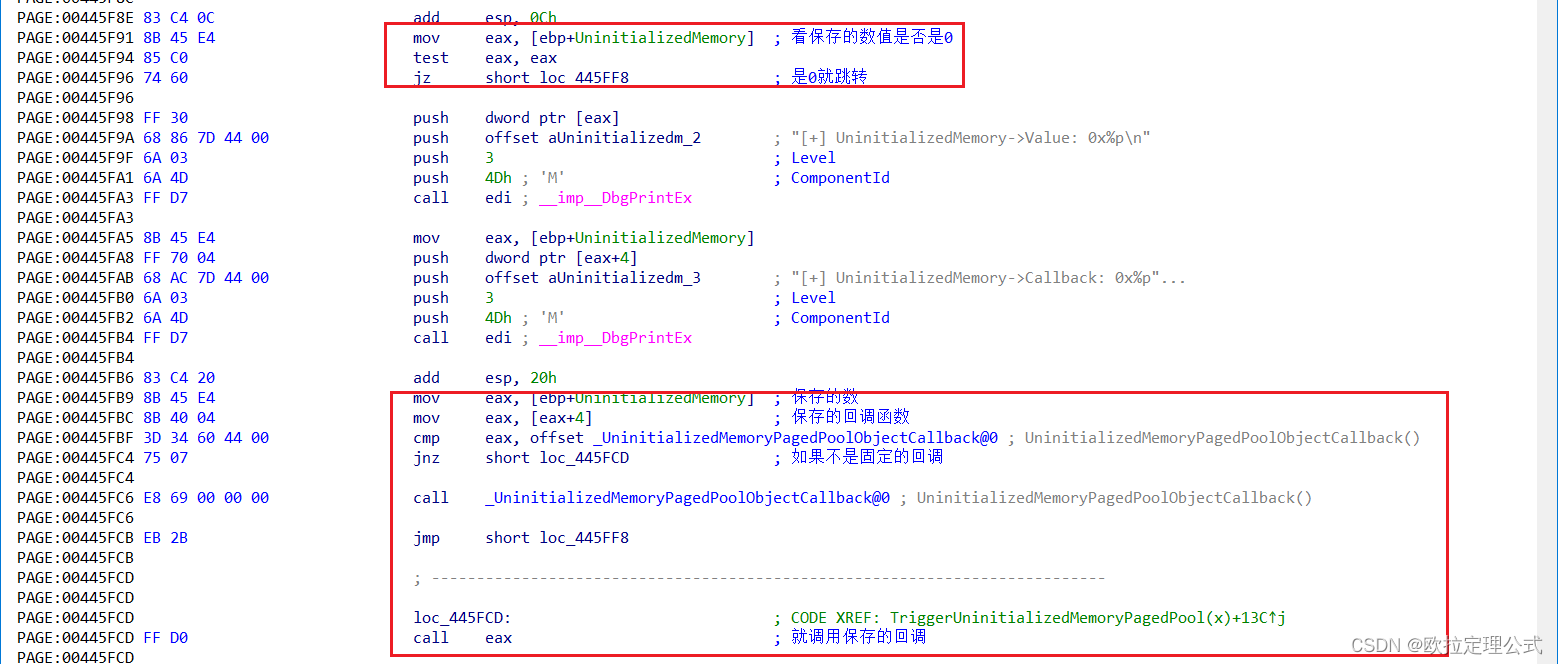Click the loc_445FF8 jump target after jz
This screenshot has height=664, width=1558.
pyautogui.click(x=584, y=78)
